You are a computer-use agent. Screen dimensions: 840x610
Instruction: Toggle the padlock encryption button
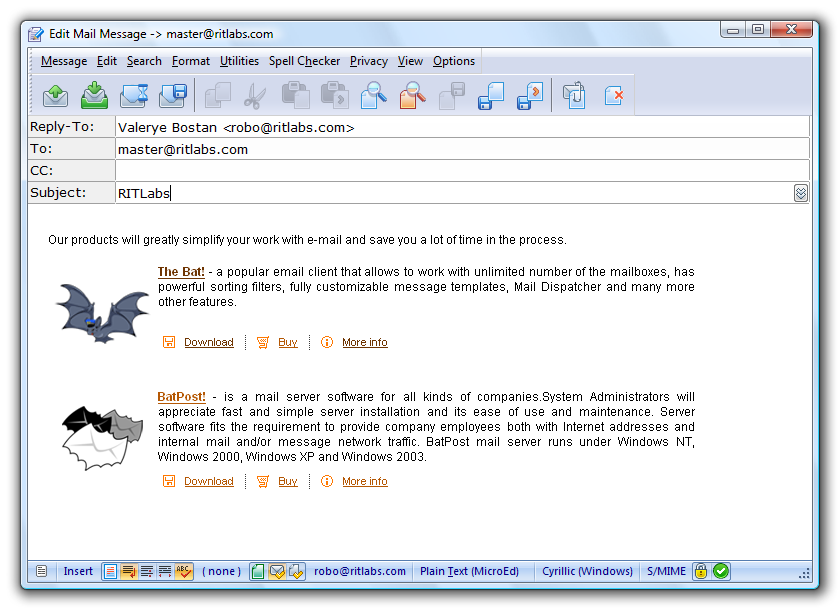(701, 571)
